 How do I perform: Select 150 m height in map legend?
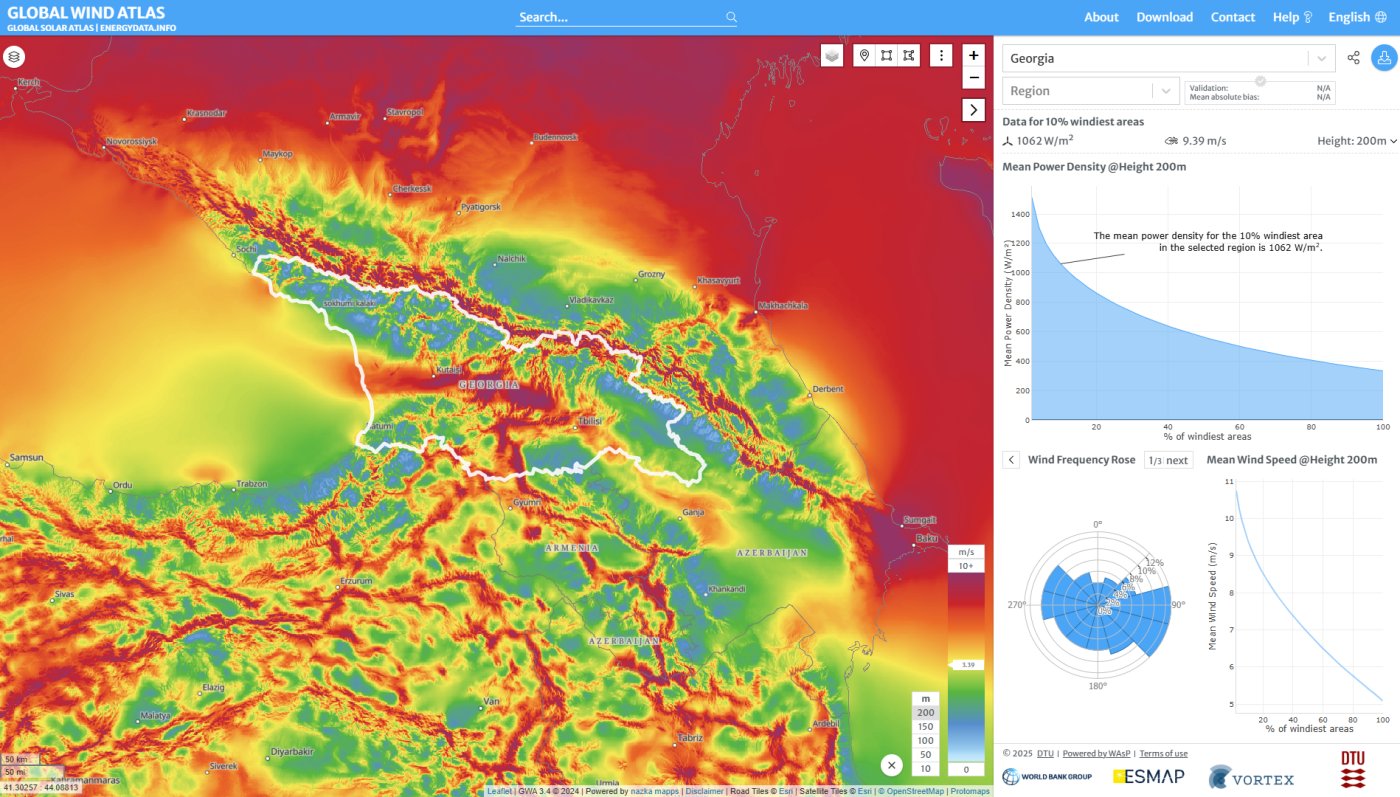[926, 727]
